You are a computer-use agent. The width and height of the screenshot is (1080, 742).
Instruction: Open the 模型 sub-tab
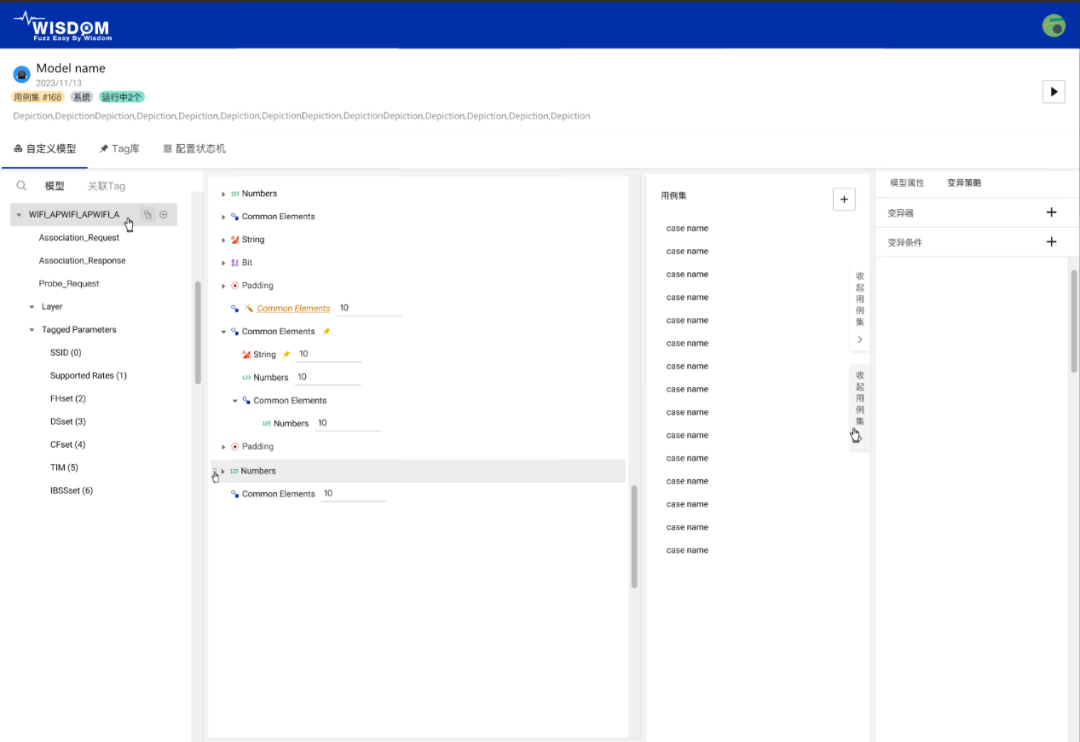coord(54,186)
